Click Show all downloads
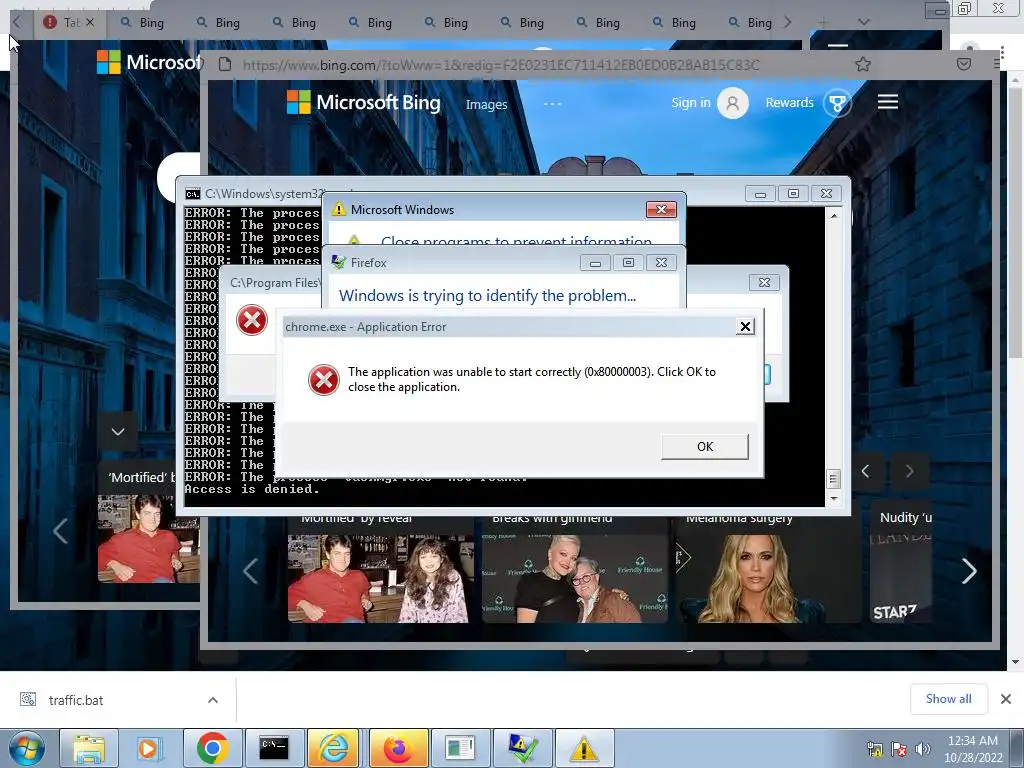The width and height of the screenshot is (1024, 768). click(x=948, y=699)
